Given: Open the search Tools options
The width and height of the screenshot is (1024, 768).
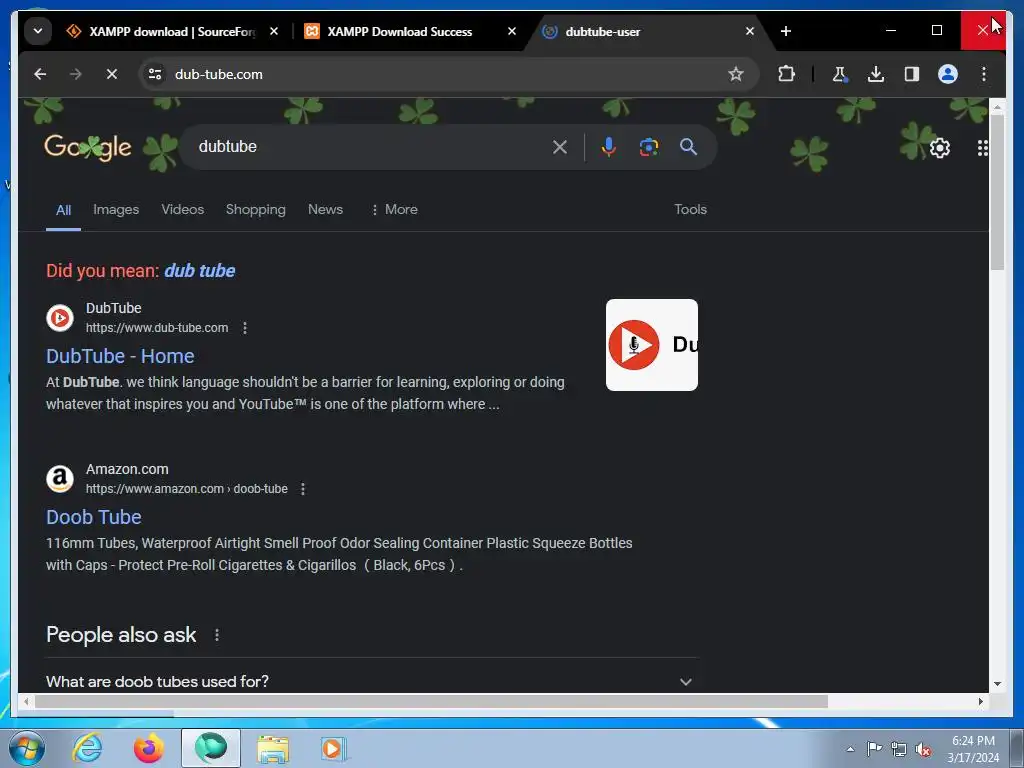Looking at the screenshot, I should [x=690, y=210].
